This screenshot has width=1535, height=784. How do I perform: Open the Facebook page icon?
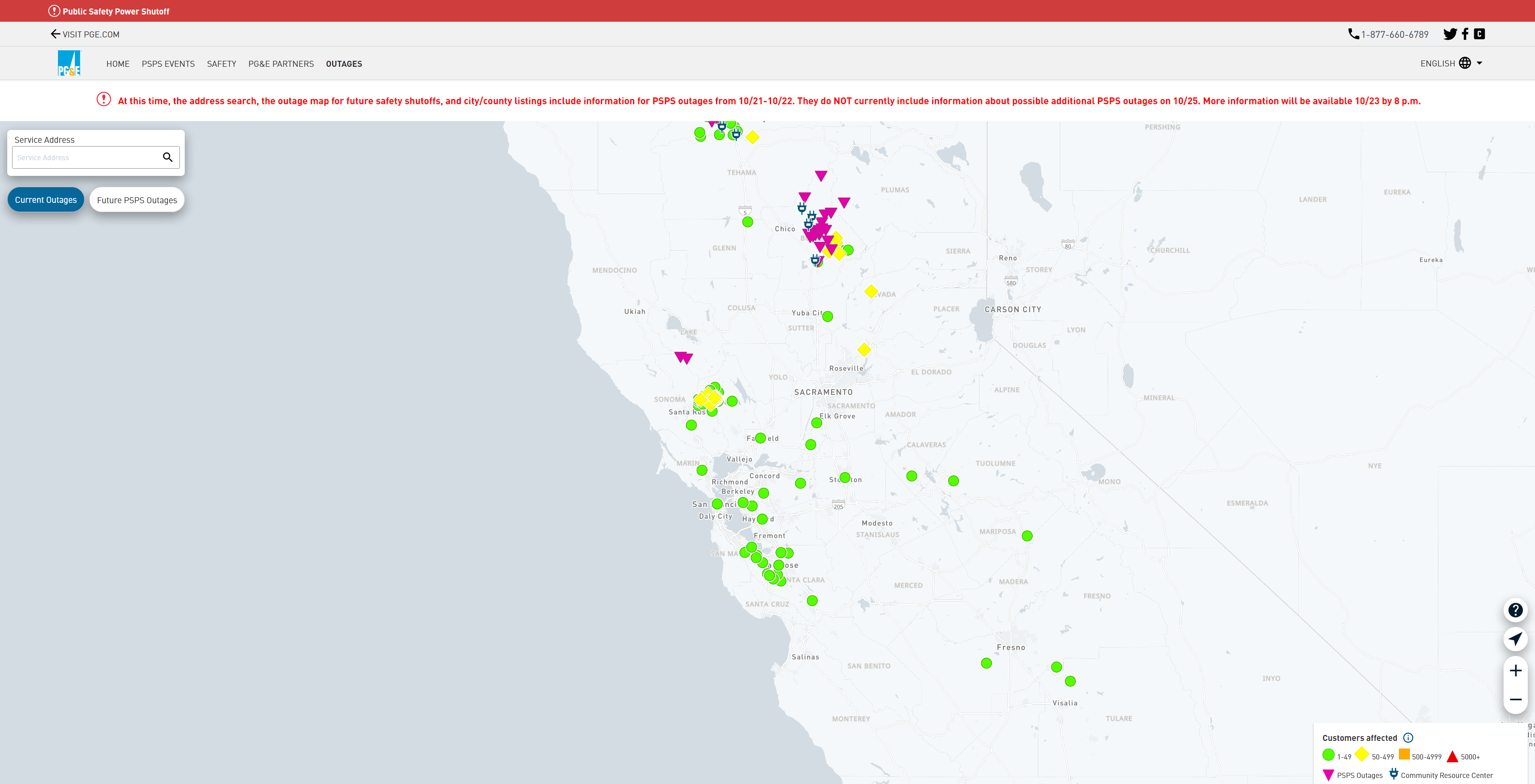[1465, 34]
